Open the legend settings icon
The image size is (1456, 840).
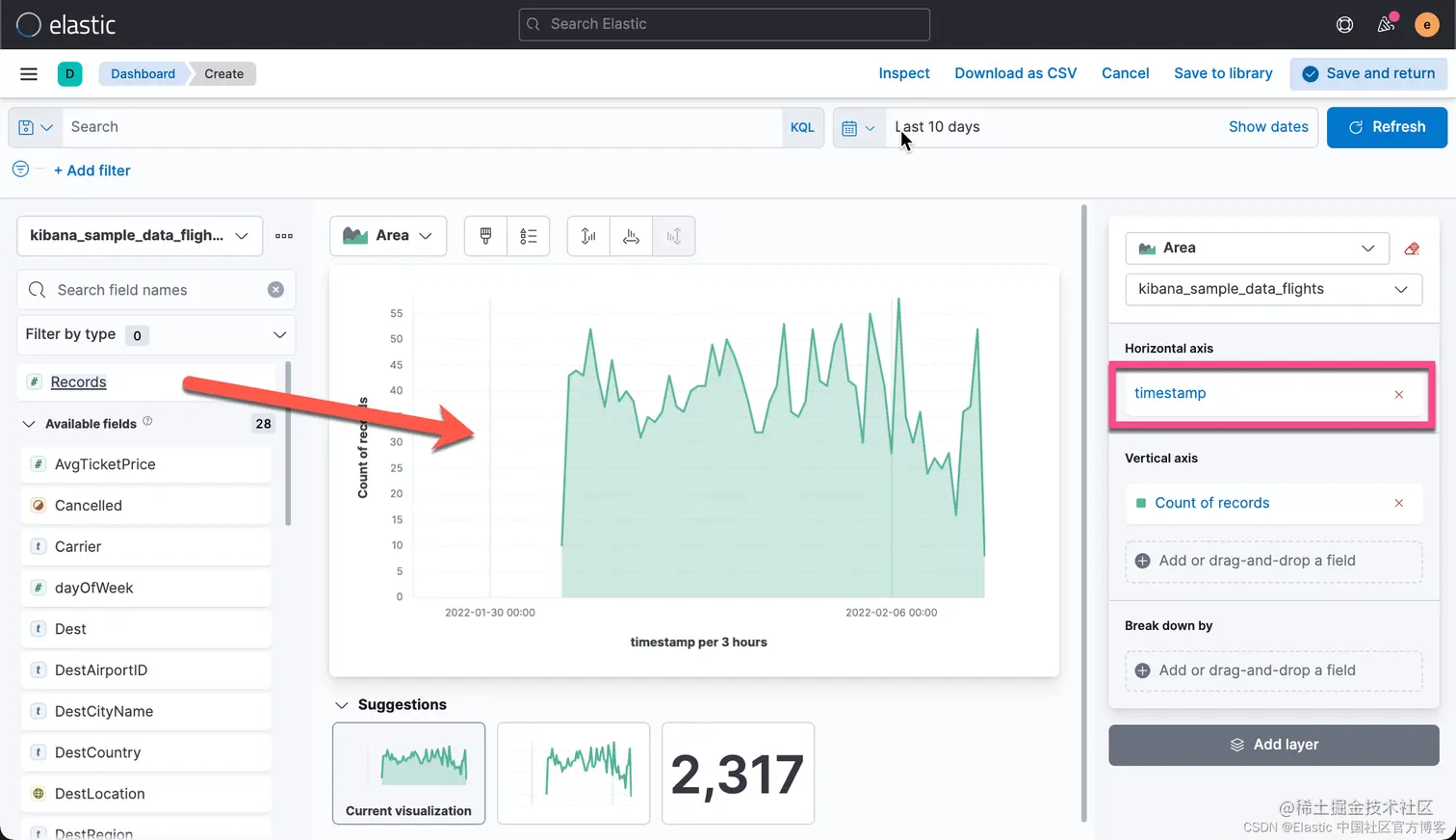(528, 236)
